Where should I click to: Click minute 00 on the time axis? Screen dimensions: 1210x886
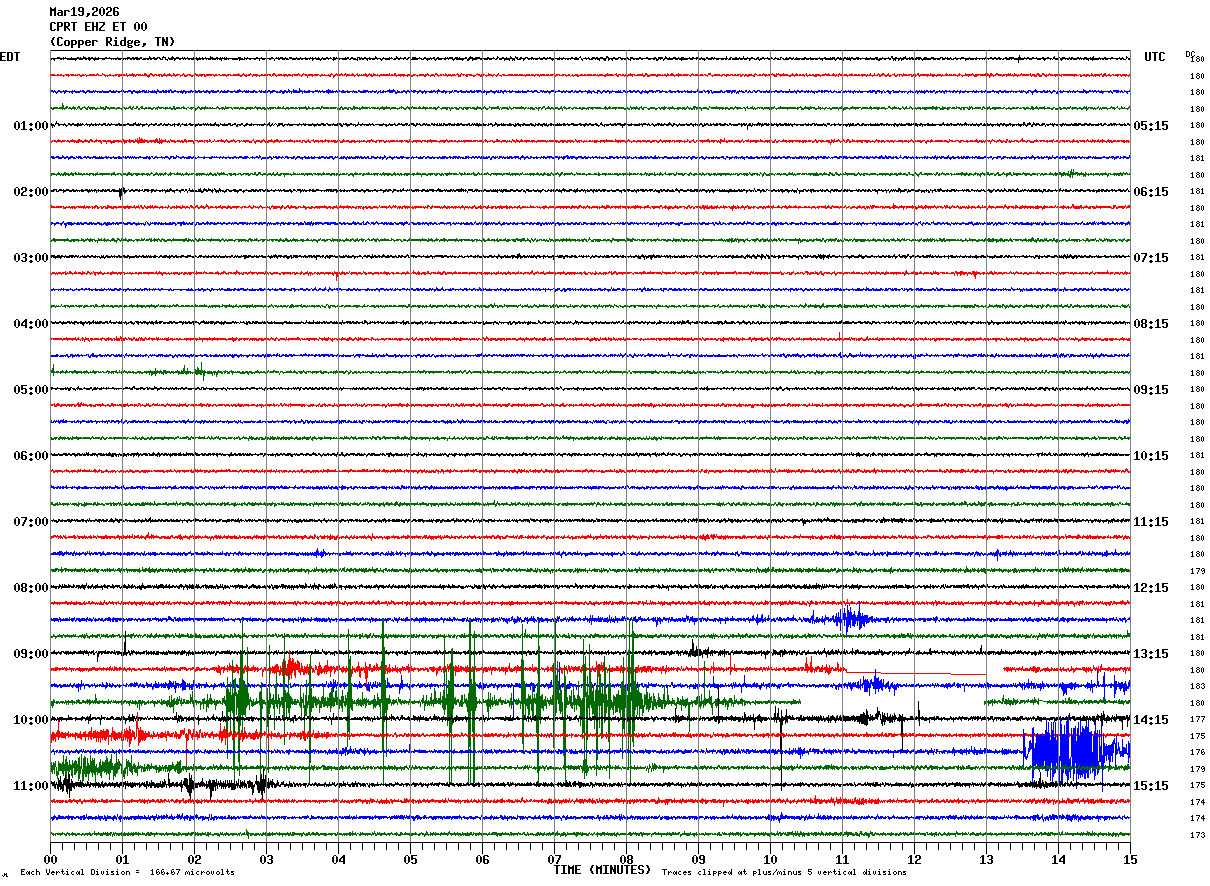[x=50, y=859]
